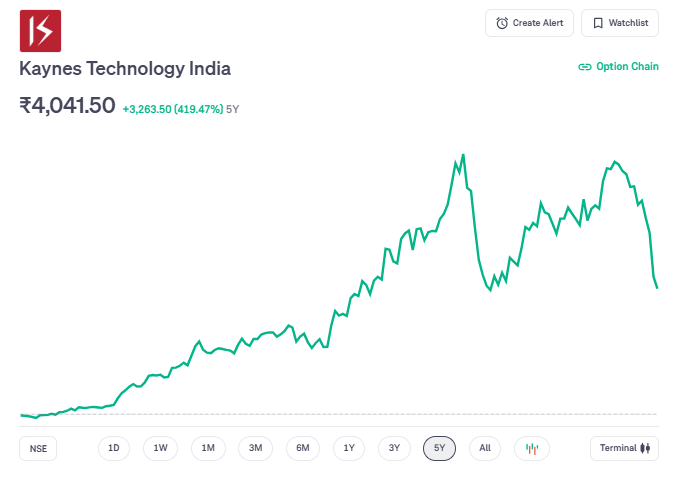Click the bookmark Watchlist icon
Image resolution: width=678 pixels, height=486 pixels.
click(597, 23)
